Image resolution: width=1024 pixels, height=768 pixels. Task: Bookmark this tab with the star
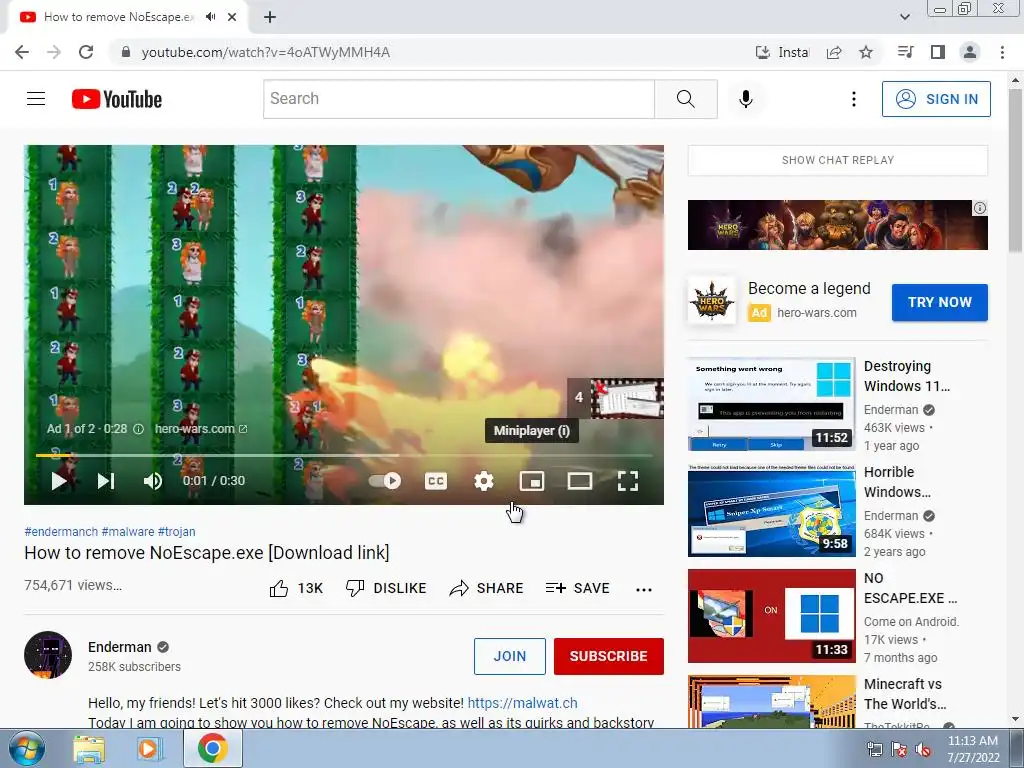pos(866,52)
